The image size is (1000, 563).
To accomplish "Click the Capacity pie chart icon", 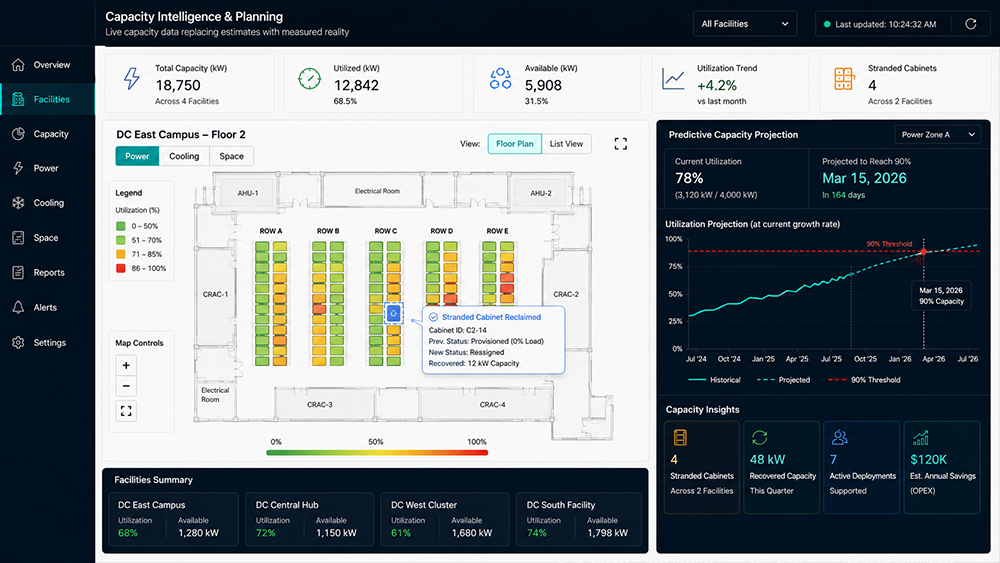I will pos(18,133).
